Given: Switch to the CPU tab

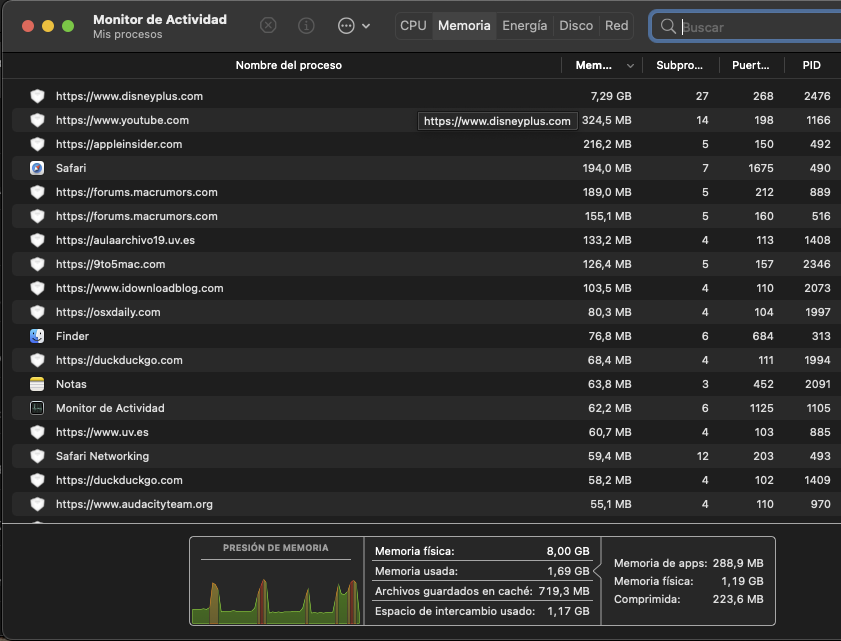Looking at the screenshot, I should [414, 25].
